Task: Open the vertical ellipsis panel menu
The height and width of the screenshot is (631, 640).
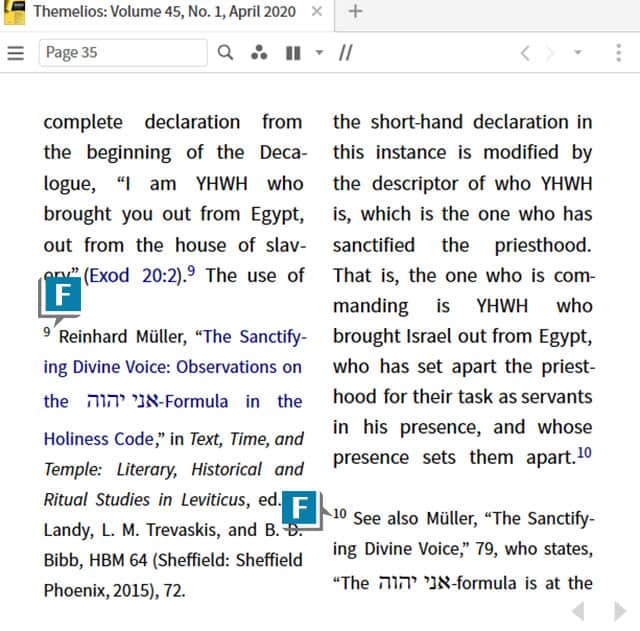Action: (x=619, y=53)
